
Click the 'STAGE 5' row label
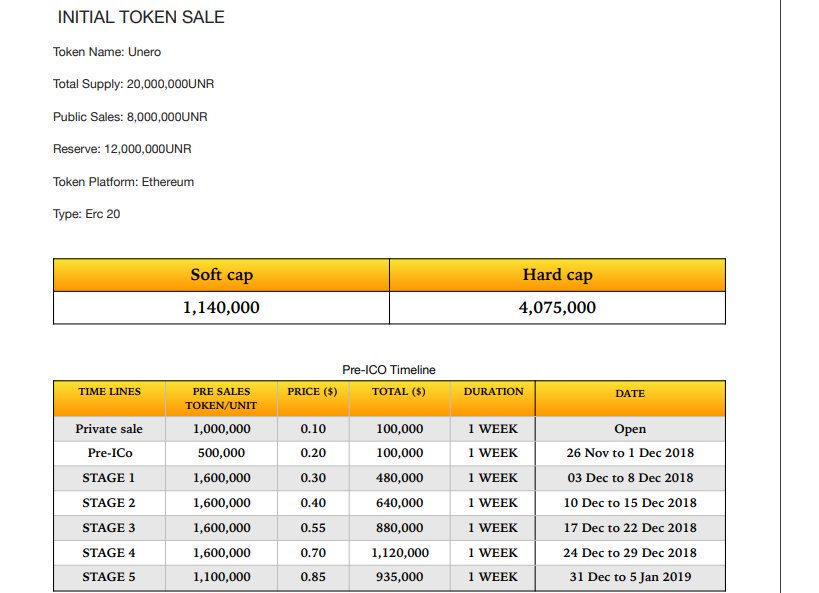(109, 577)
